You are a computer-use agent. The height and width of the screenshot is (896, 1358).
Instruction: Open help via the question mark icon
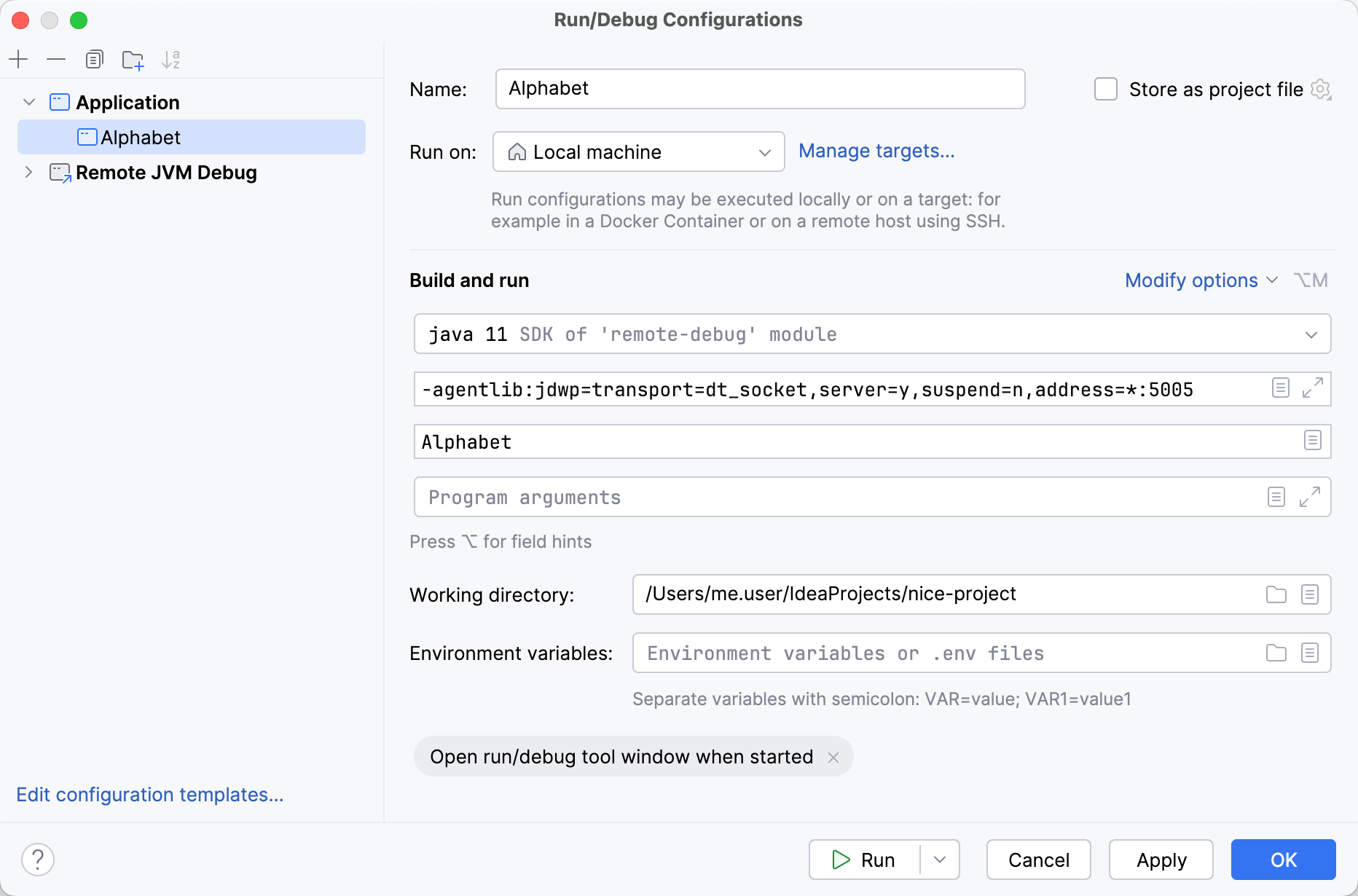click(x=38, y=860)
